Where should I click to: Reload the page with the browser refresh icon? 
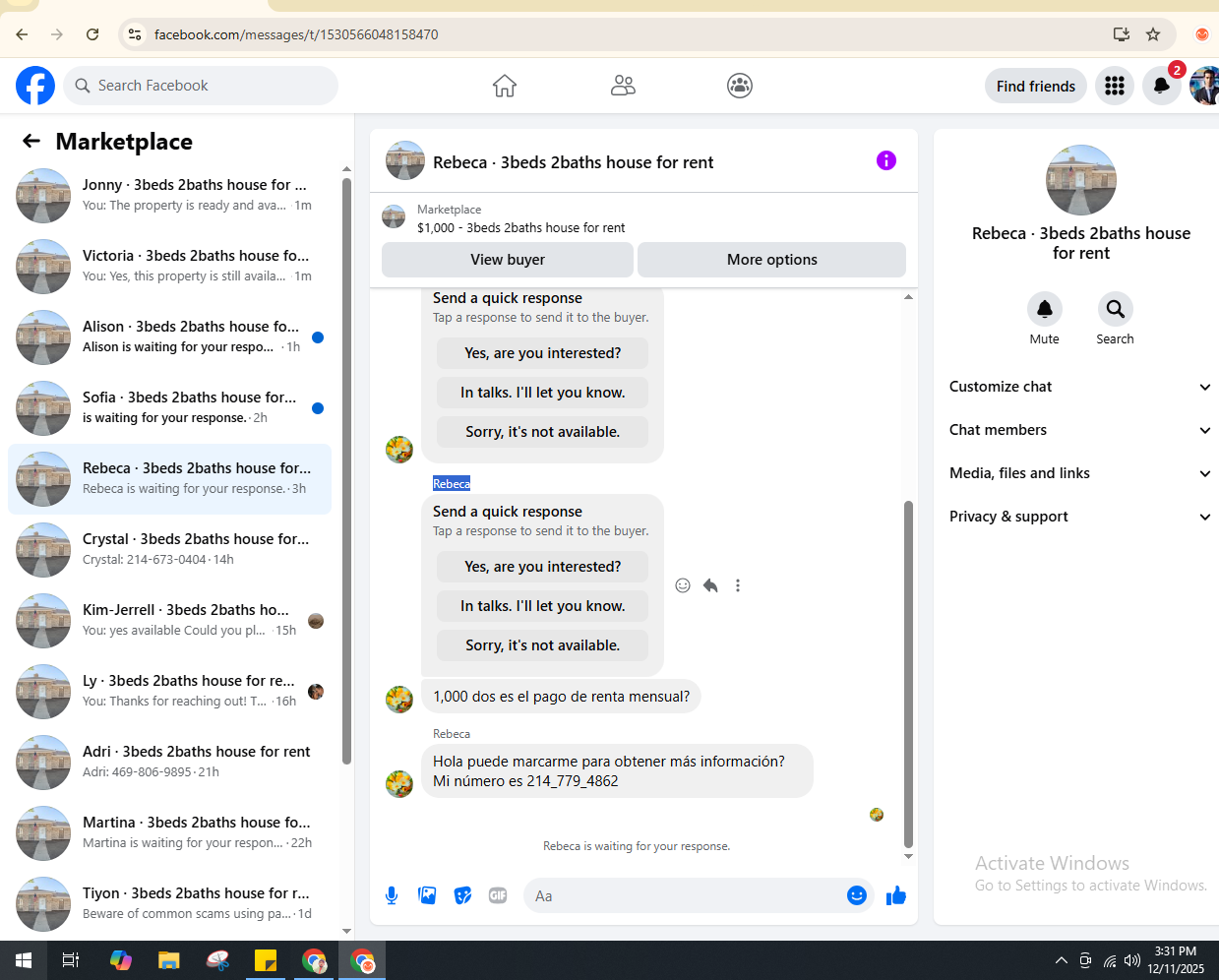click(92, 34)
